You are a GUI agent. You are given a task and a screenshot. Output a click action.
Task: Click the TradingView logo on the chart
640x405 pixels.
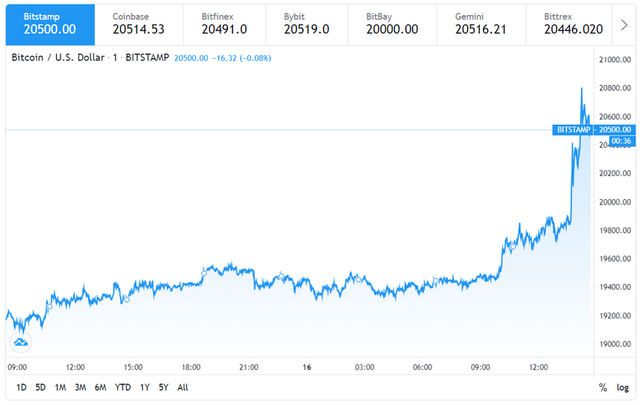click(20, 342)
